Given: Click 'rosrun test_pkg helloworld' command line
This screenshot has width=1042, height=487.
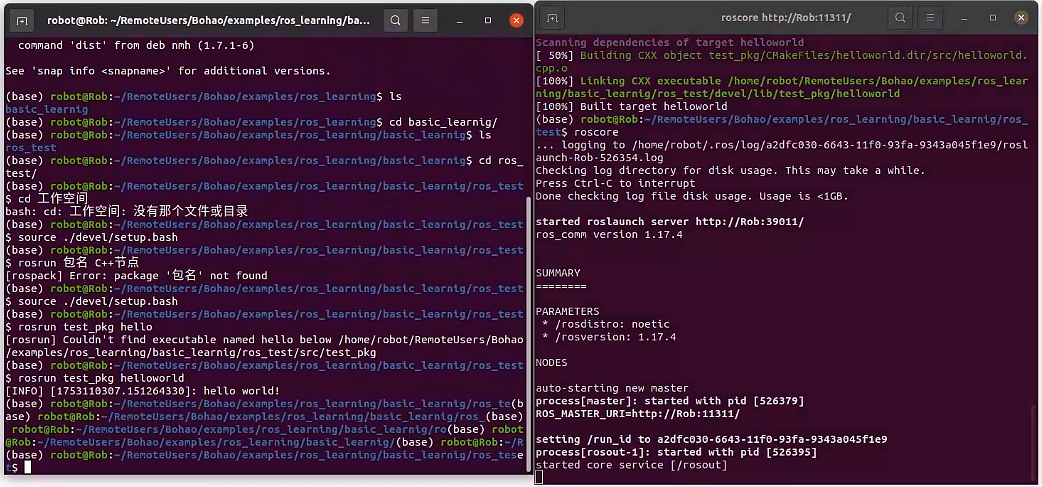Looking at the screenshot, I should (x=94, y=379).
